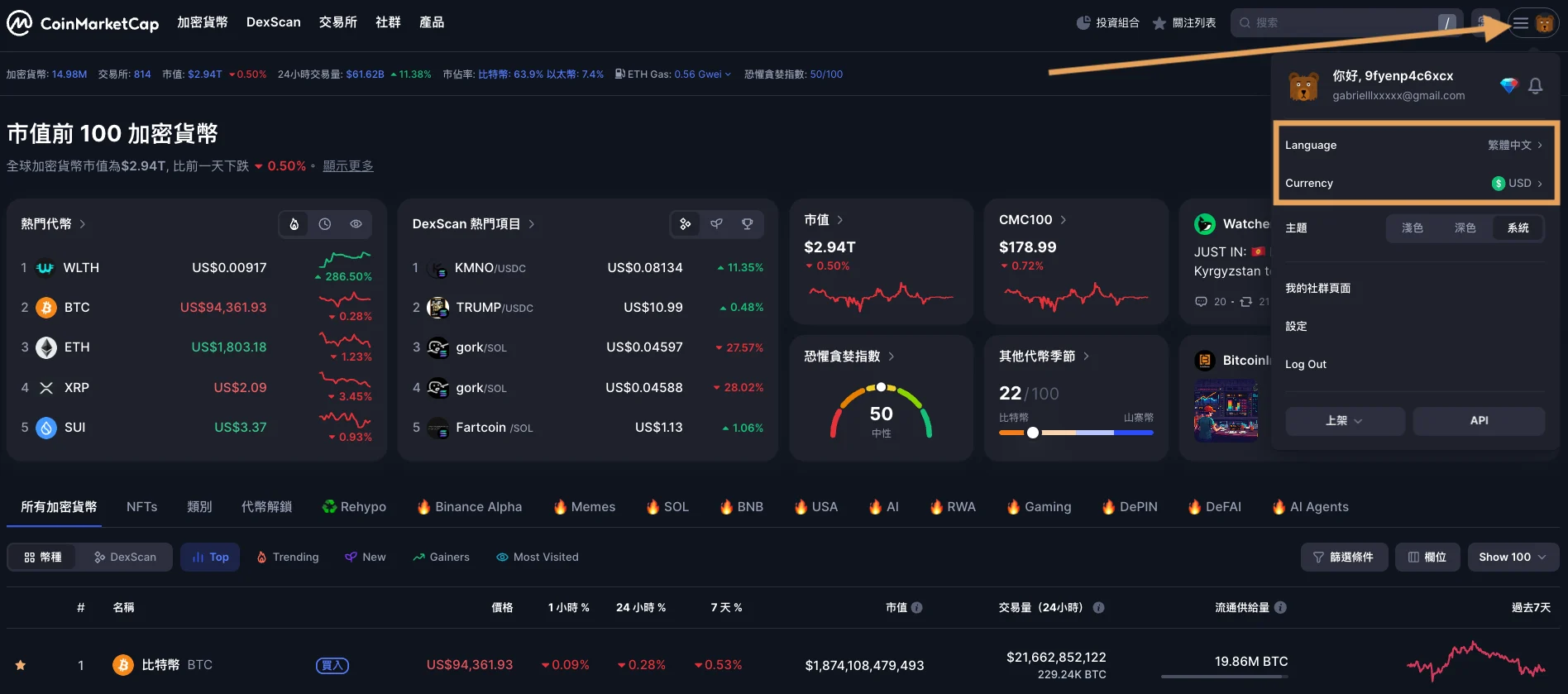Screen dimensions: 1568x694
Task: Click the fear and greed gauge
Action: click(882, 411)
